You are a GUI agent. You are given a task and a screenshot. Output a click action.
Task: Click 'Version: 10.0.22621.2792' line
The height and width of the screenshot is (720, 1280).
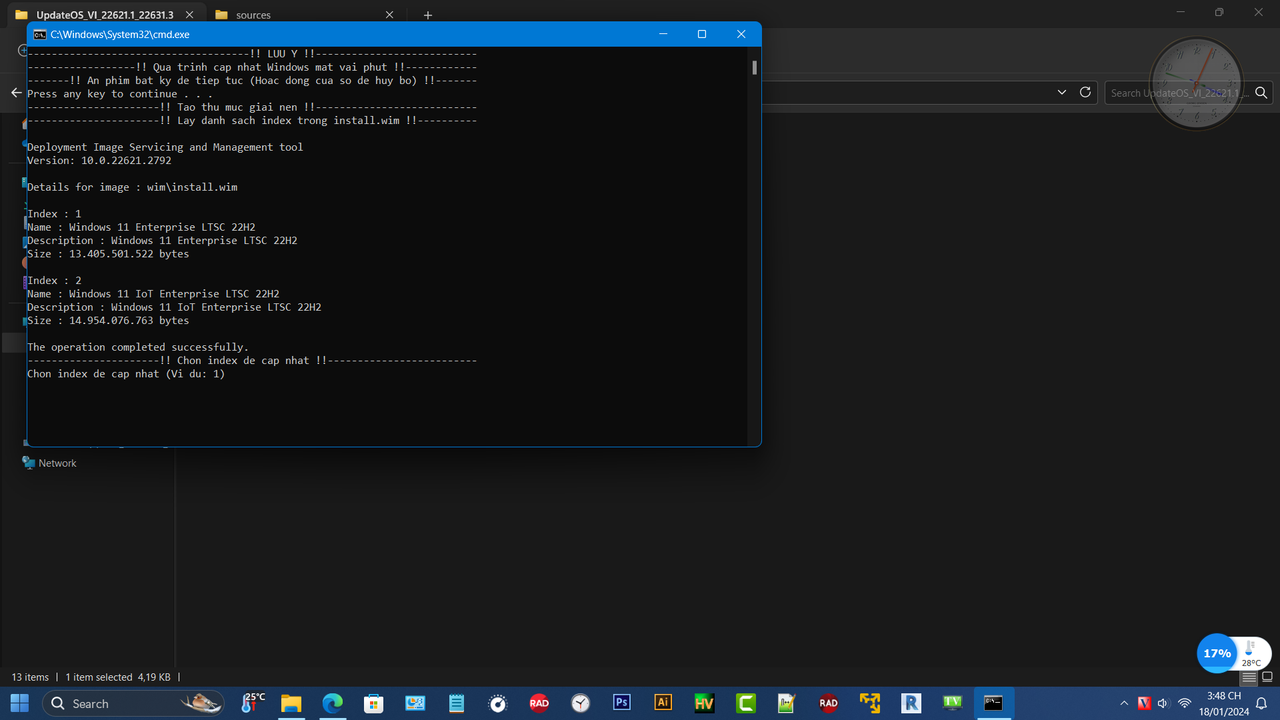pyautogui.click(x=99, y=160)
